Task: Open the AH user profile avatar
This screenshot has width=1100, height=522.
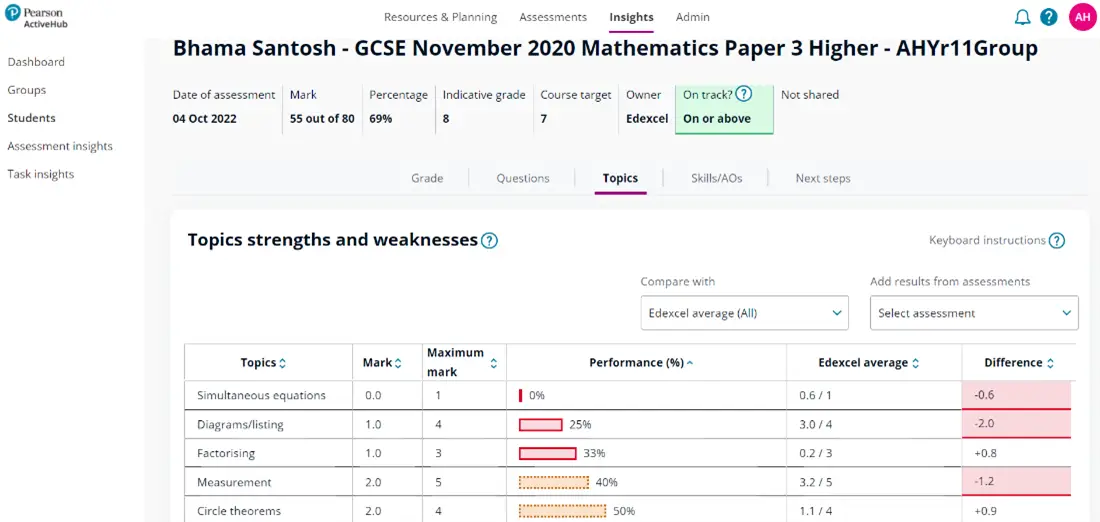Action: [1083, 17]
